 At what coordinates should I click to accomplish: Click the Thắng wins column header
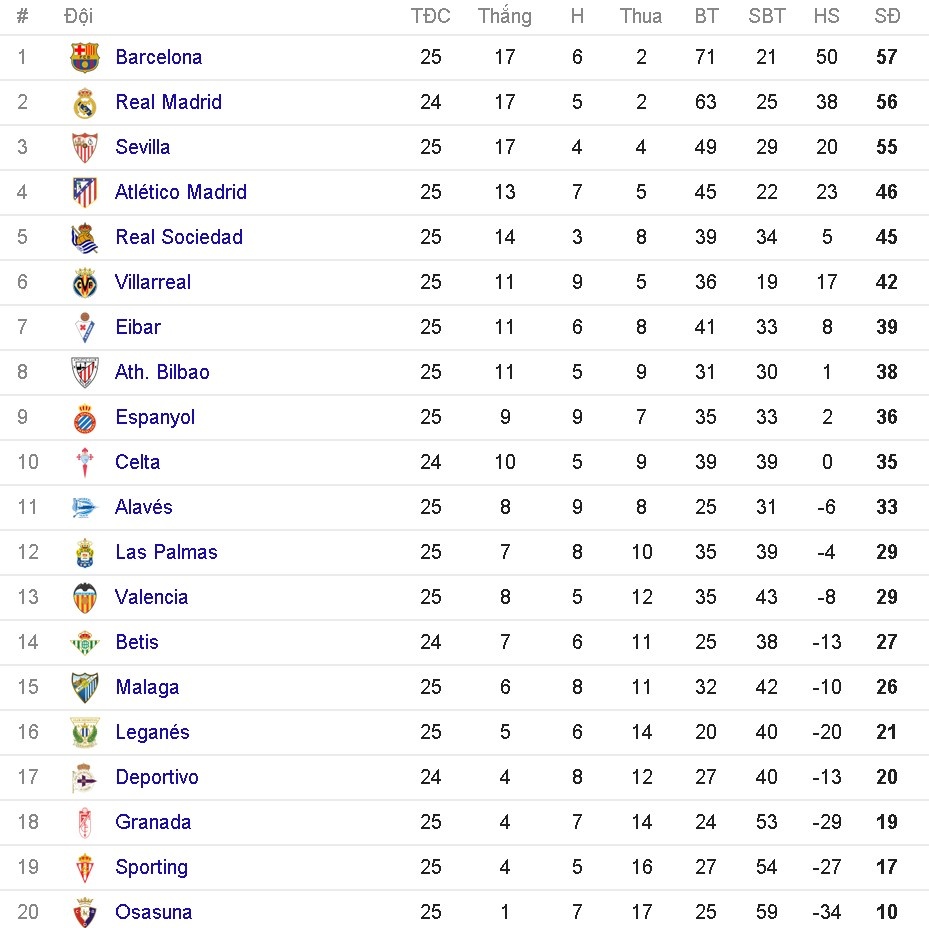pyautogui.click(x=505, y=16)
